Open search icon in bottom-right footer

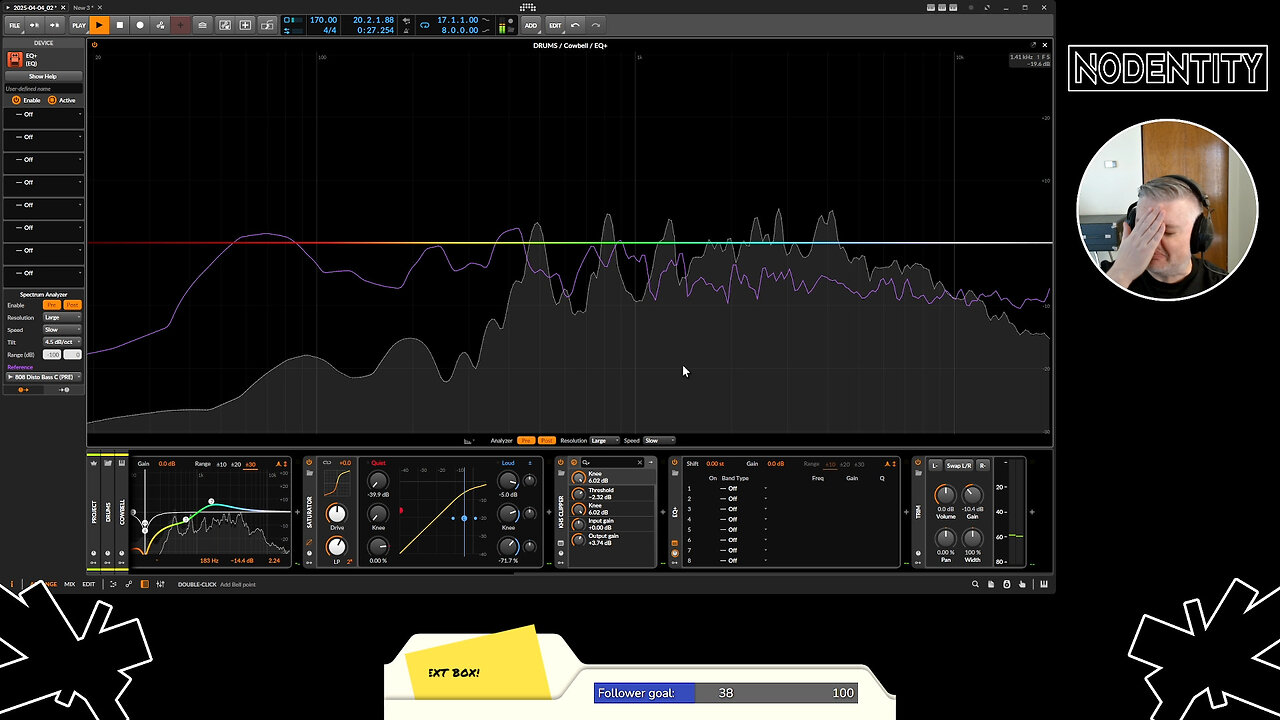pyautogui.click(x=975, y=584)
